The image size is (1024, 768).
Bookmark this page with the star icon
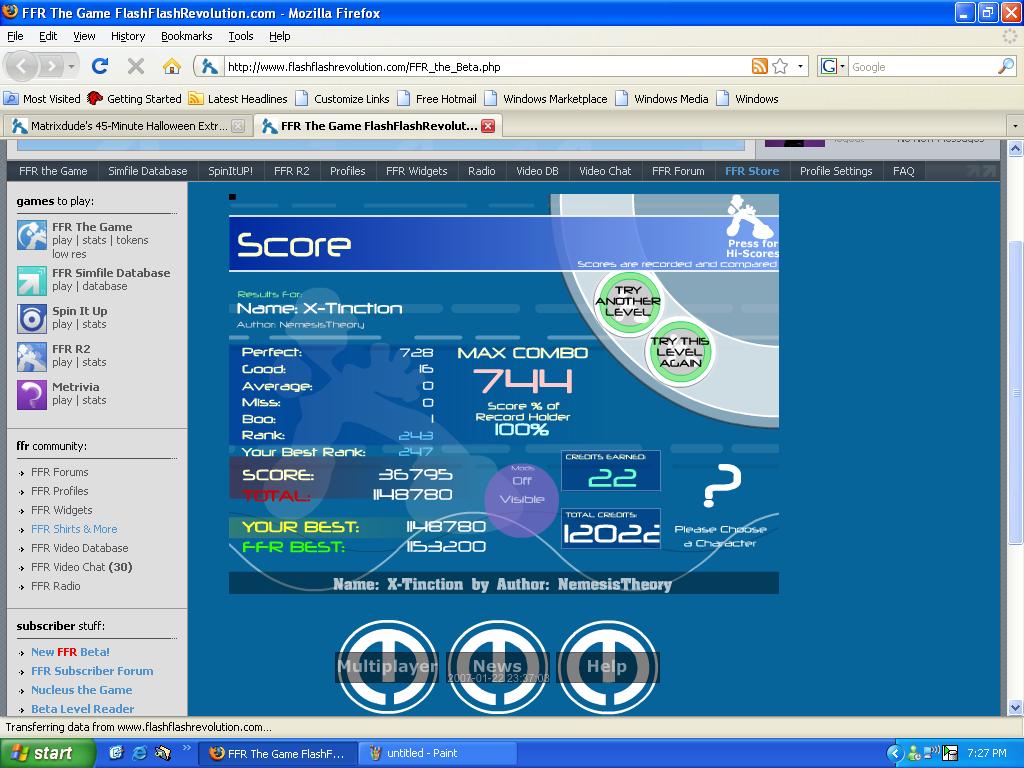point(780,66)
